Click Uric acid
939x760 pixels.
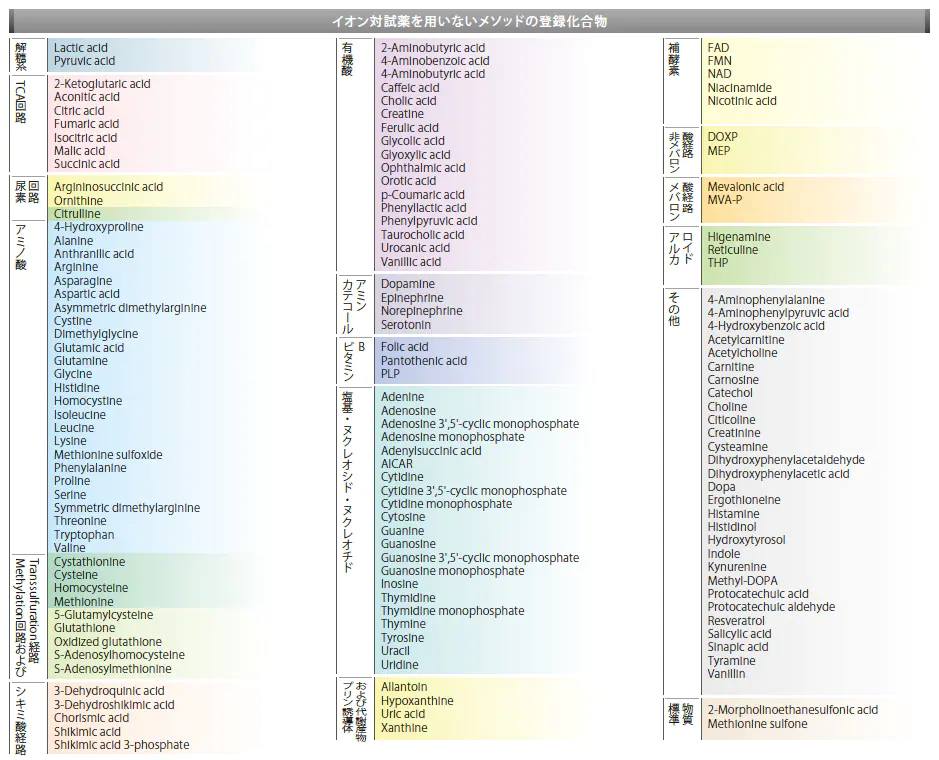click(x=403, y=714)
